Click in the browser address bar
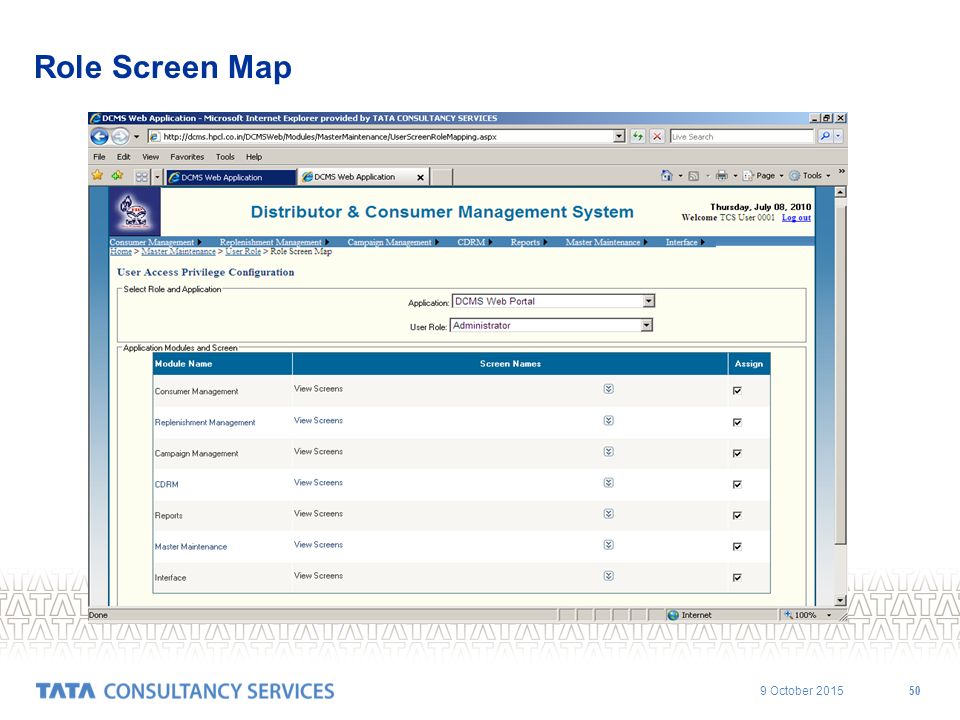This screenshot has width=960, height=720. [x=387, y=137]
